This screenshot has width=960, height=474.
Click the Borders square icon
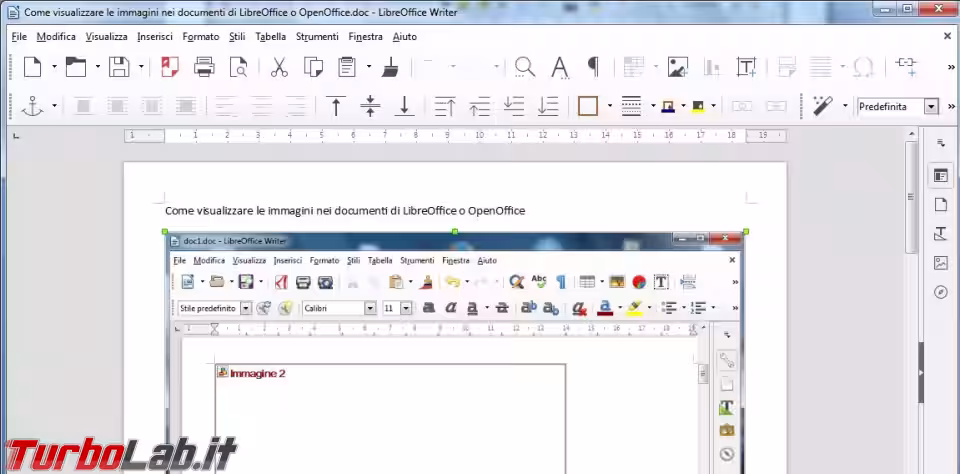[x=588, y=106]
